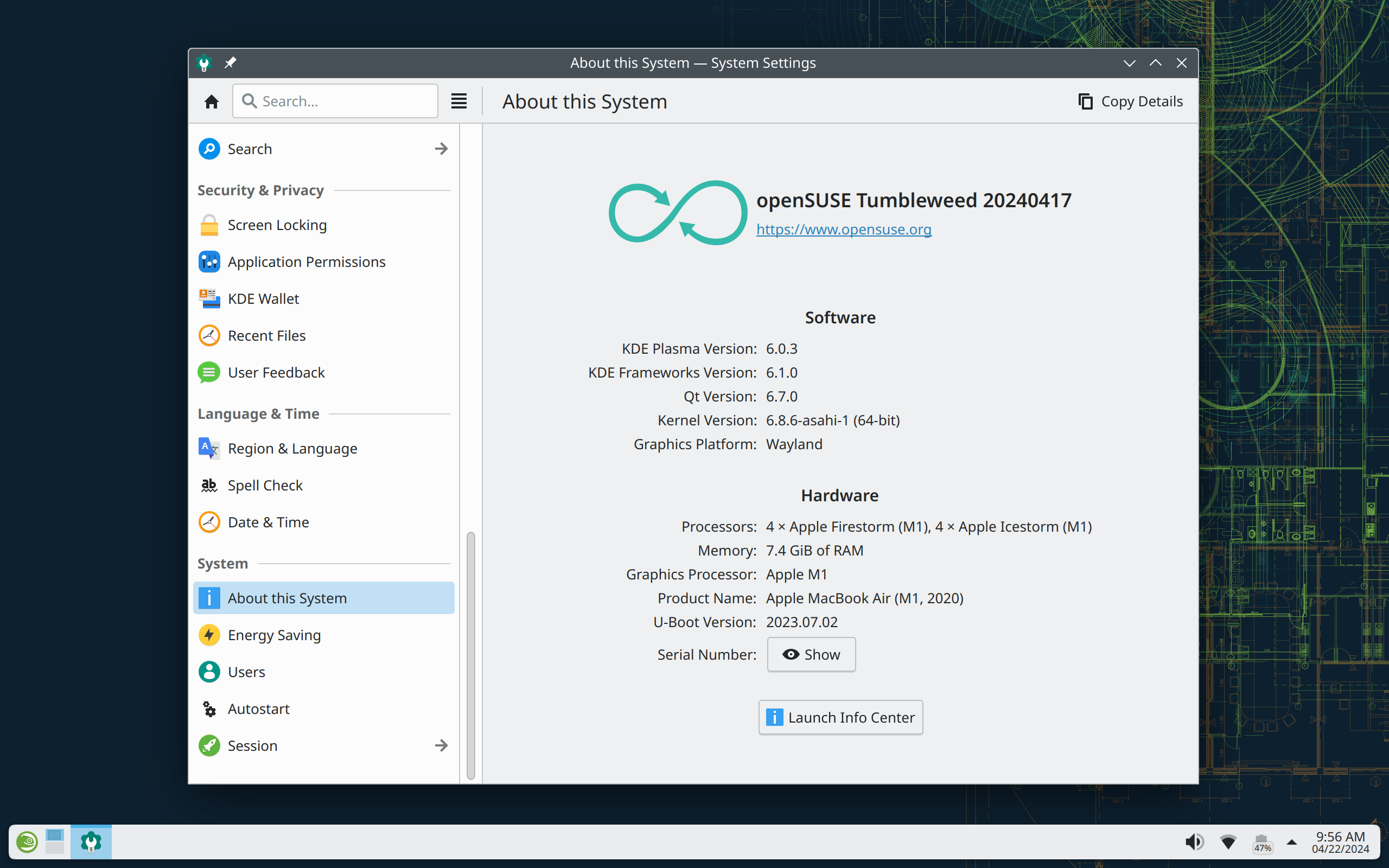This screenshot has width=1389, height=868.
Task: Click the openSUSE home icon in titlebar
Action: pyautogui.click(x=205, y=62)
